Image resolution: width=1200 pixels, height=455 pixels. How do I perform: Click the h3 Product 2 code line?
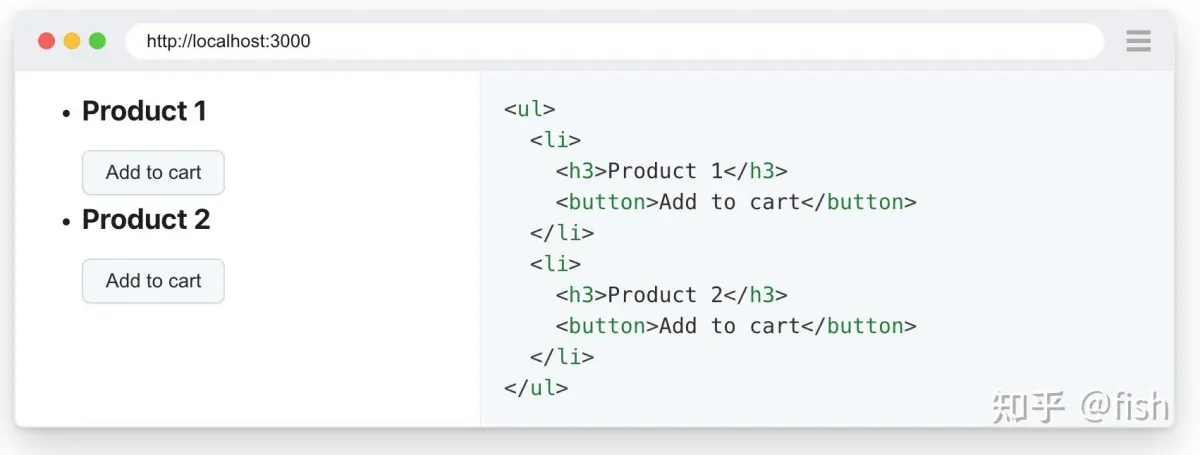pos(671,295)
